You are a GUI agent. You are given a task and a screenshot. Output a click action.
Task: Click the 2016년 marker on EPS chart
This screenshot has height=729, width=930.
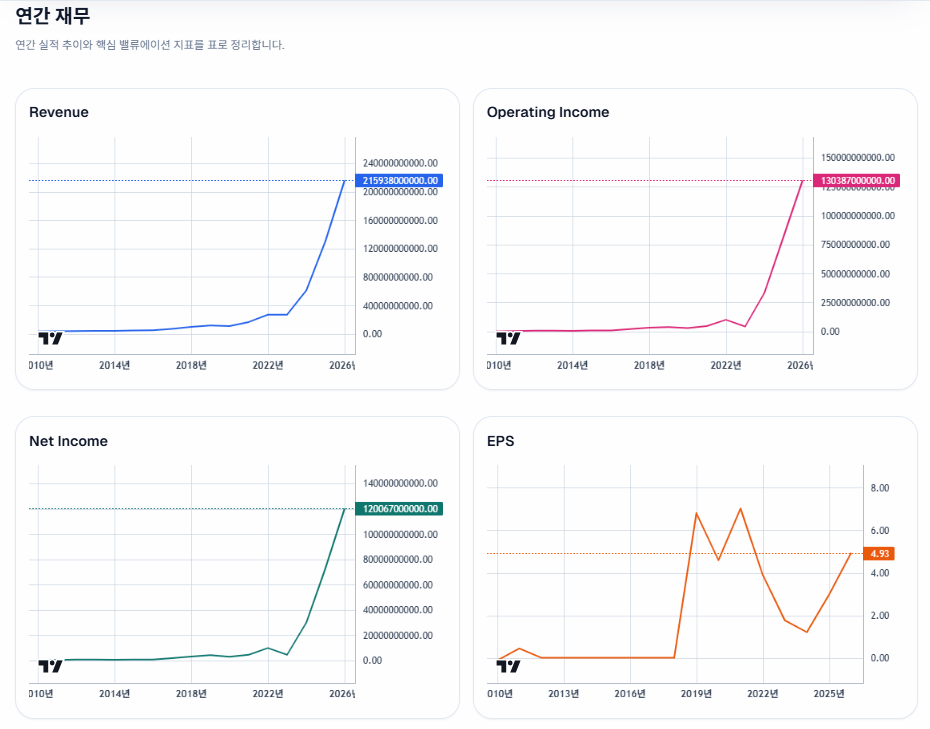click(630, 693)
